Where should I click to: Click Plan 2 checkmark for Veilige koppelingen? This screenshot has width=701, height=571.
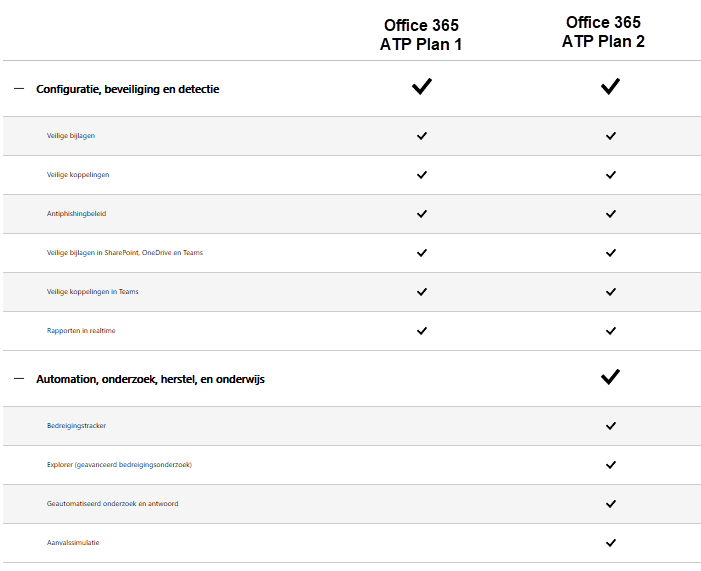[611, 175]
